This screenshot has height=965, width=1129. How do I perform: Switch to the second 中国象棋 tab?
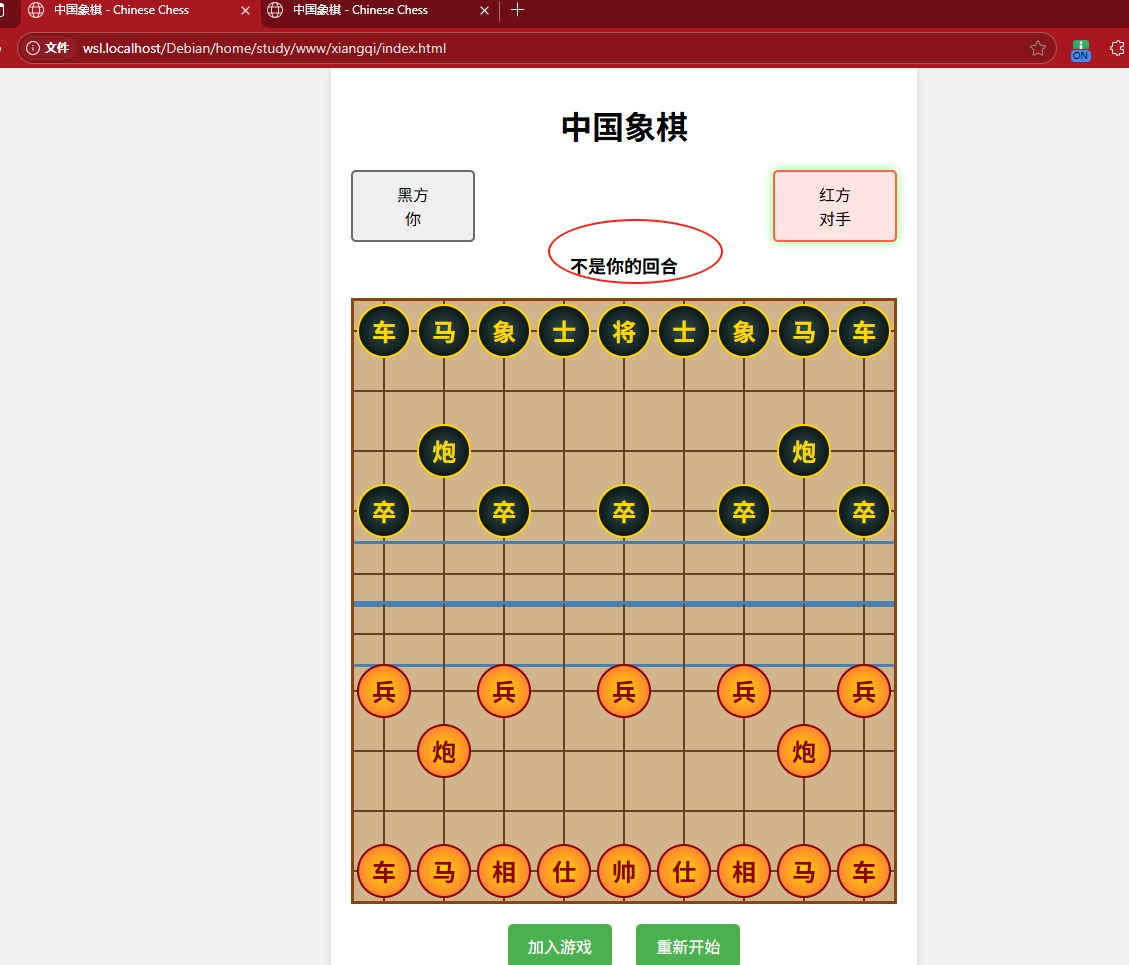(x=370, y=10)
